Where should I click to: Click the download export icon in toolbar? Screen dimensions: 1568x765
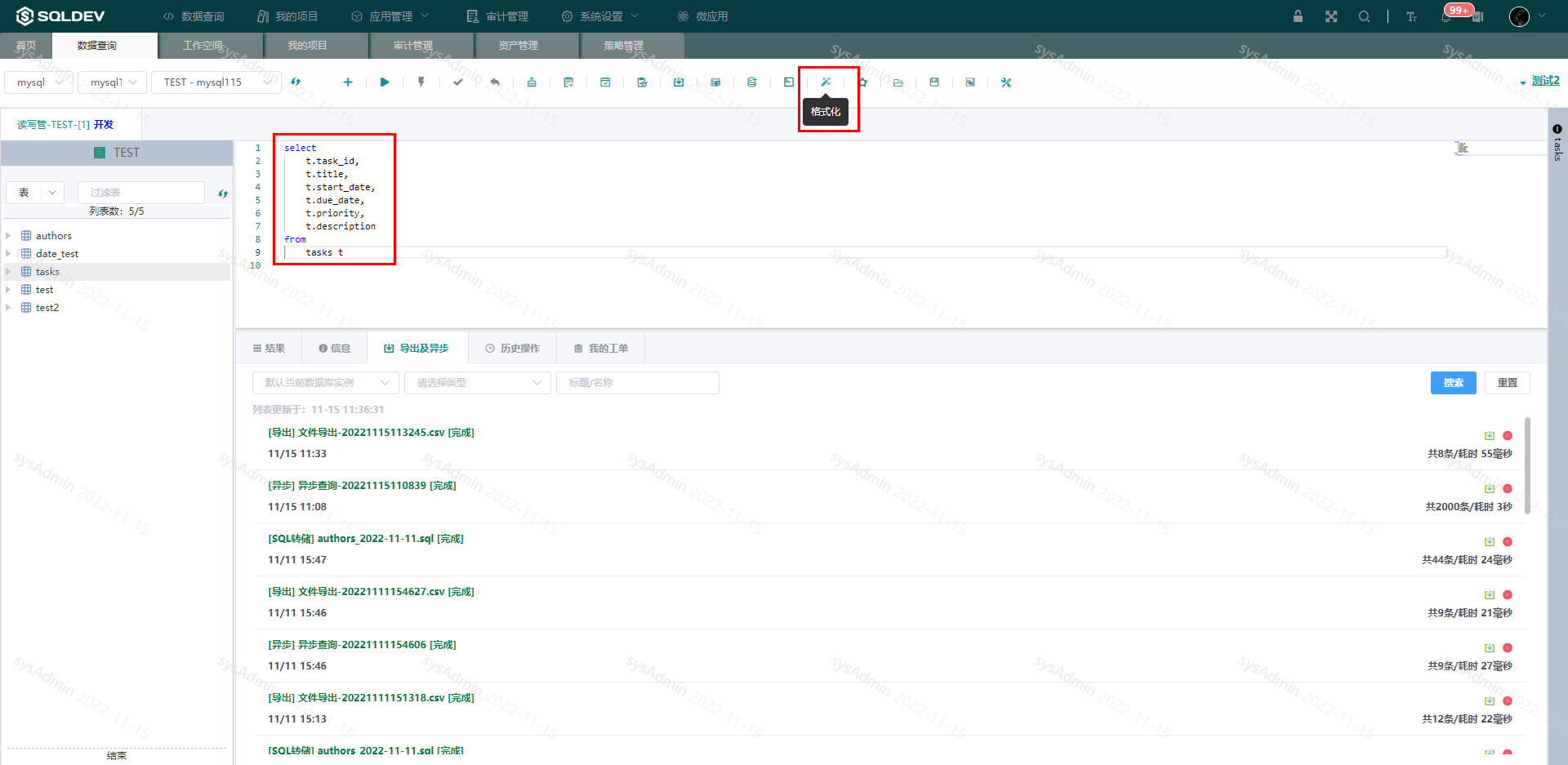tap(679, 82)
